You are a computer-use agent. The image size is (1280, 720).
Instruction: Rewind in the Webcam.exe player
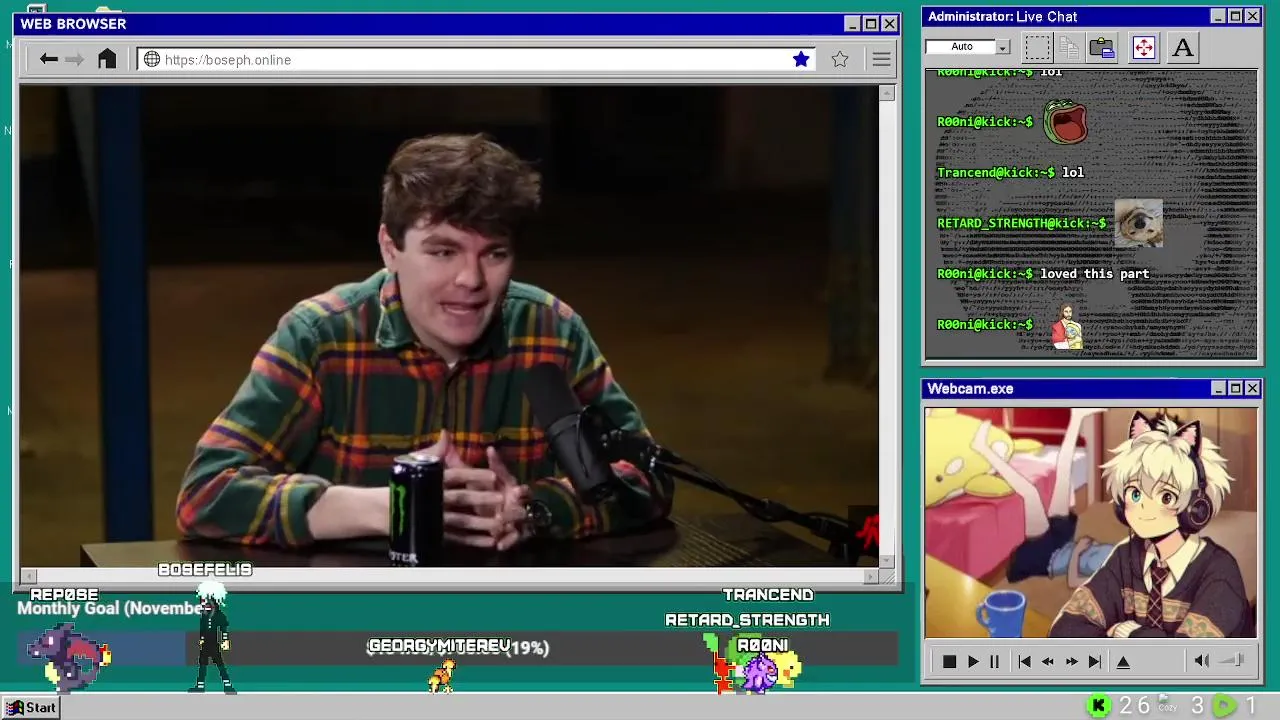1048,661
